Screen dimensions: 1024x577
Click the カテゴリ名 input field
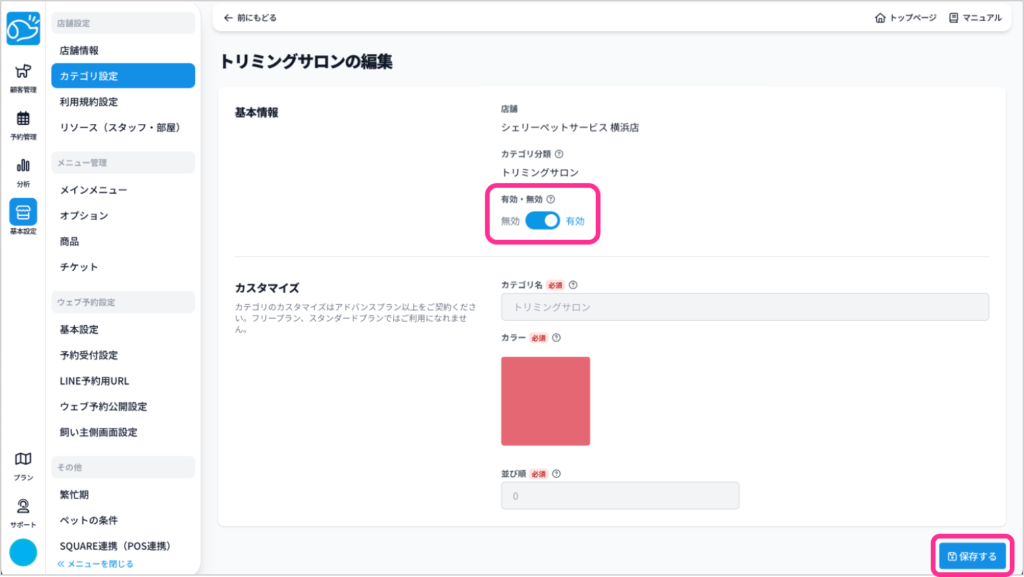click(x=744, y=307)
